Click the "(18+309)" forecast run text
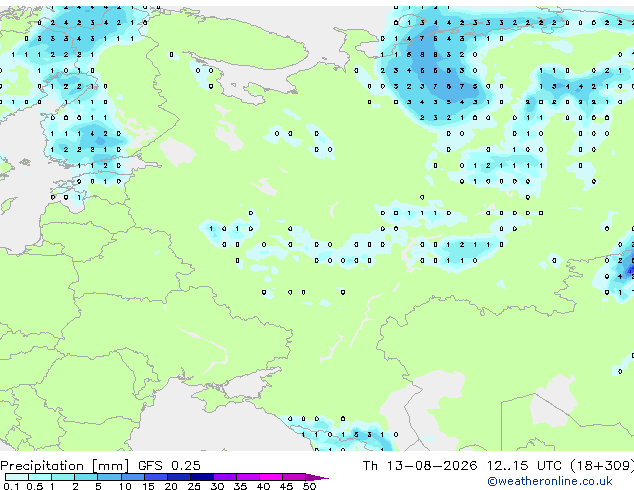This screenshot has width=634, height=490. coord(602,466)
